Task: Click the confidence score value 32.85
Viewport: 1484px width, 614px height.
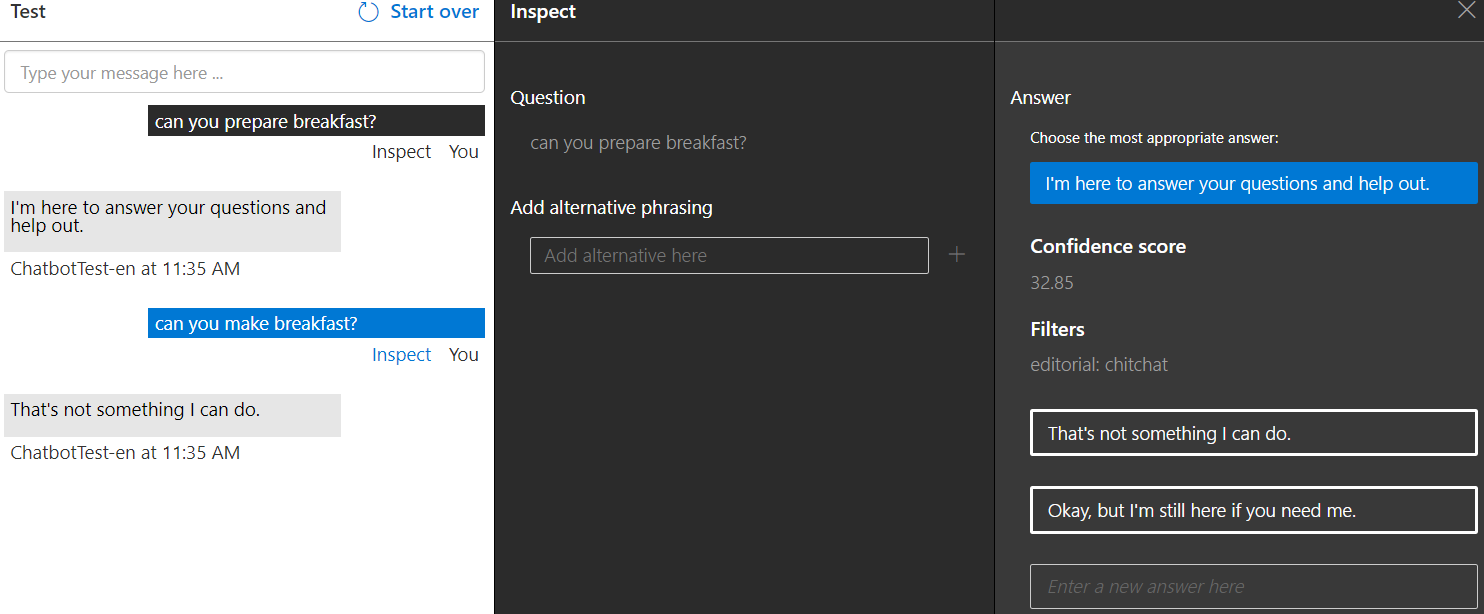Action: (x=1052, y=283)
